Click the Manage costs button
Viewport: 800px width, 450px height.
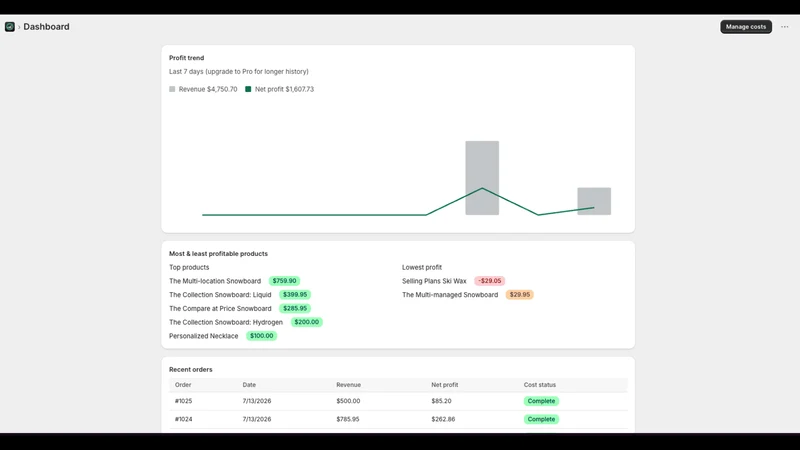pos(745,27)
